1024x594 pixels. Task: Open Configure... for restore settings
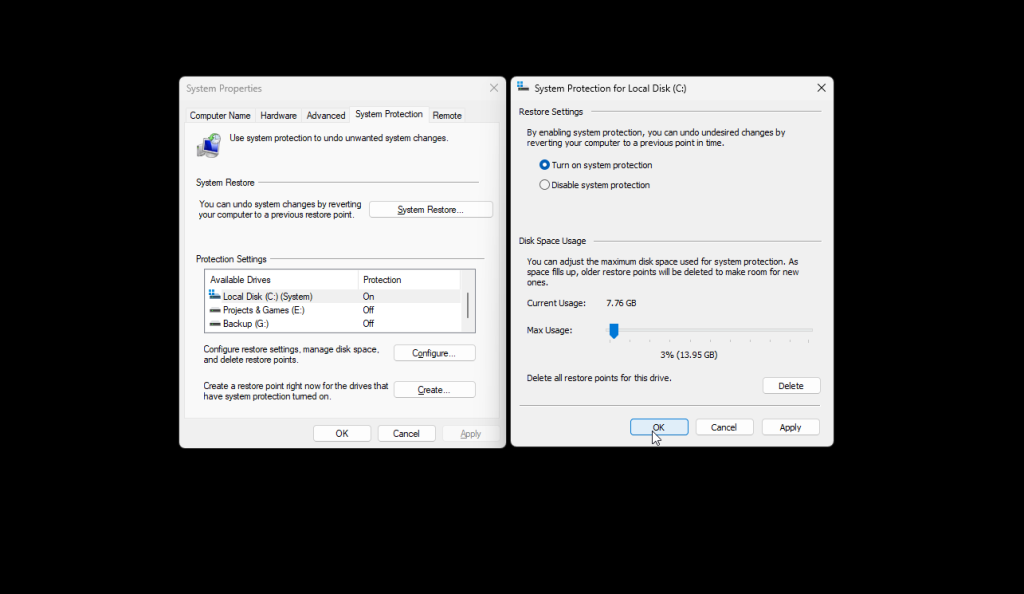[434, 353]
